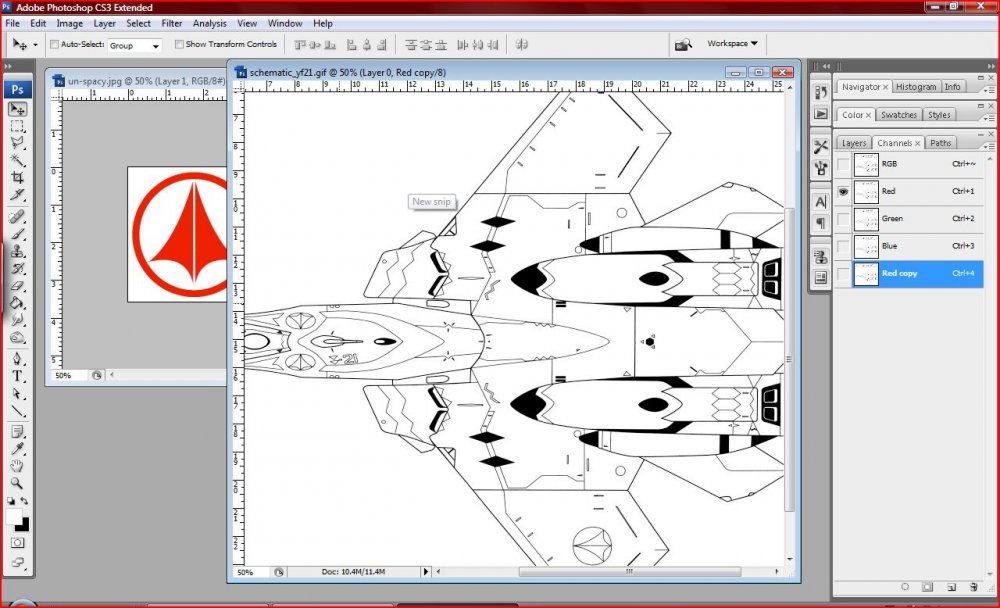Open the Image menu

point(70,23)
